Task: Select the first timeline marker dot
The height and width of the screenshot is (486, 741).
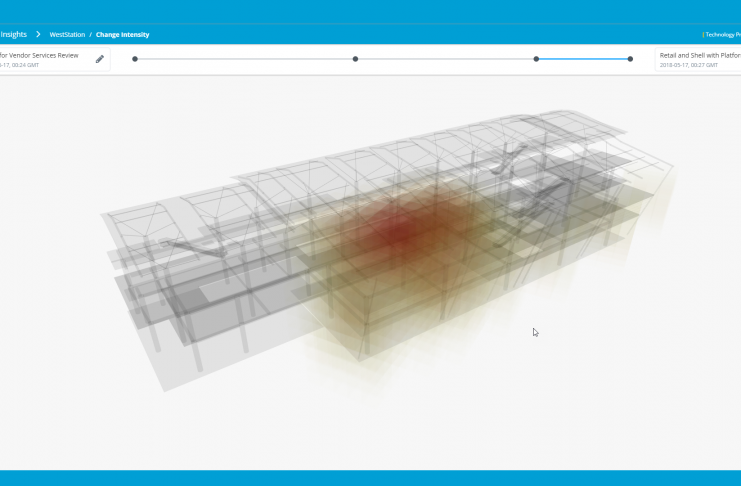Action: (x=135, y=59)
